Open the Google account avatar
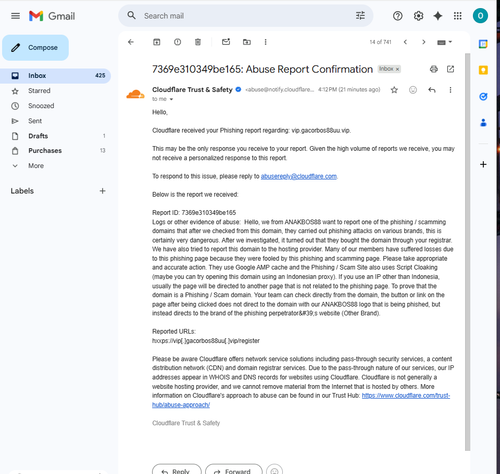This screenshot has width=500, height=474. point(480,16)
